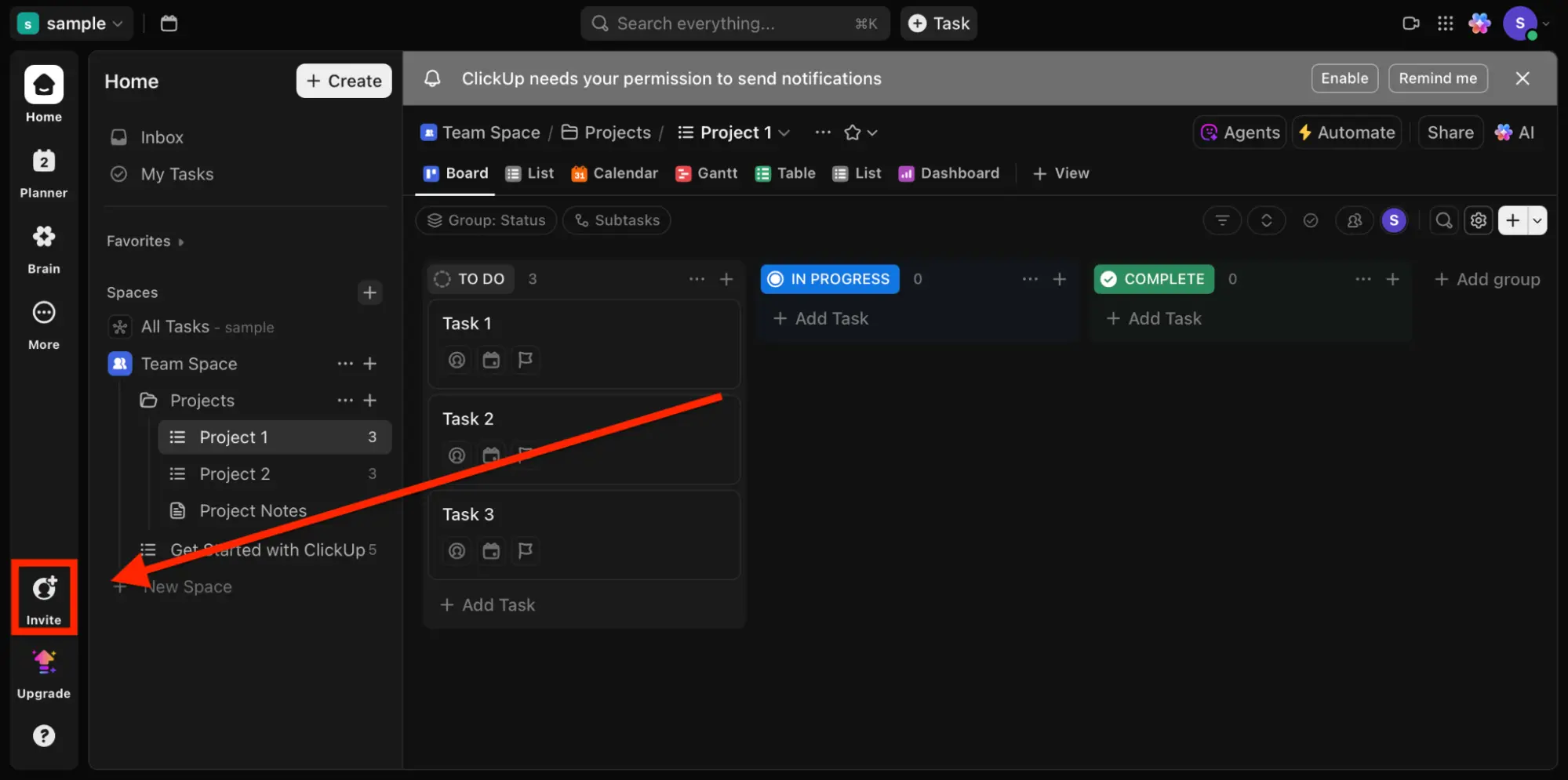Viewport: 1568px width, 780px height.
Task: Open the apps grid icon
Action: point(1445,24)
